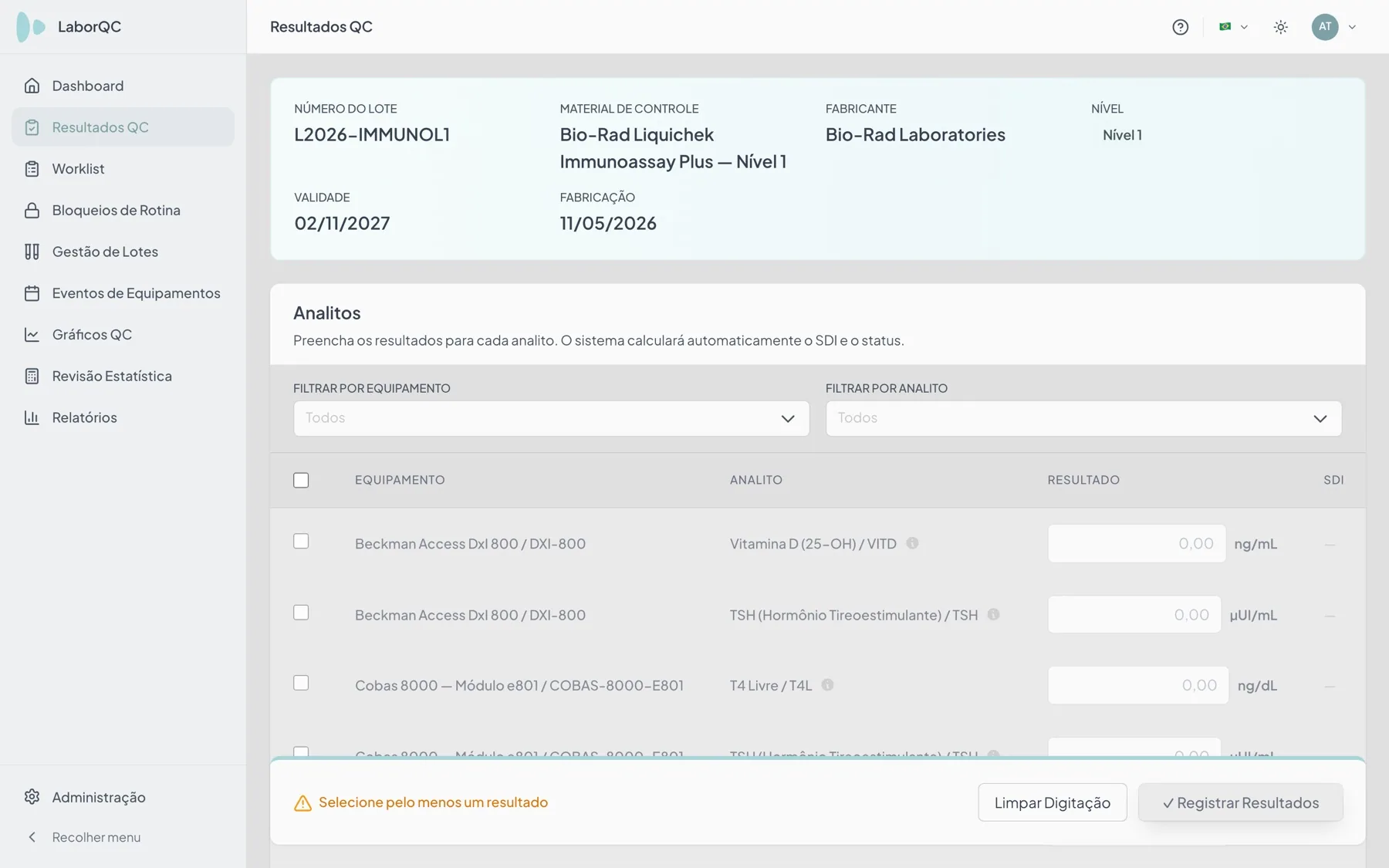Click the LaborQC logo icon

pos(31,27)
